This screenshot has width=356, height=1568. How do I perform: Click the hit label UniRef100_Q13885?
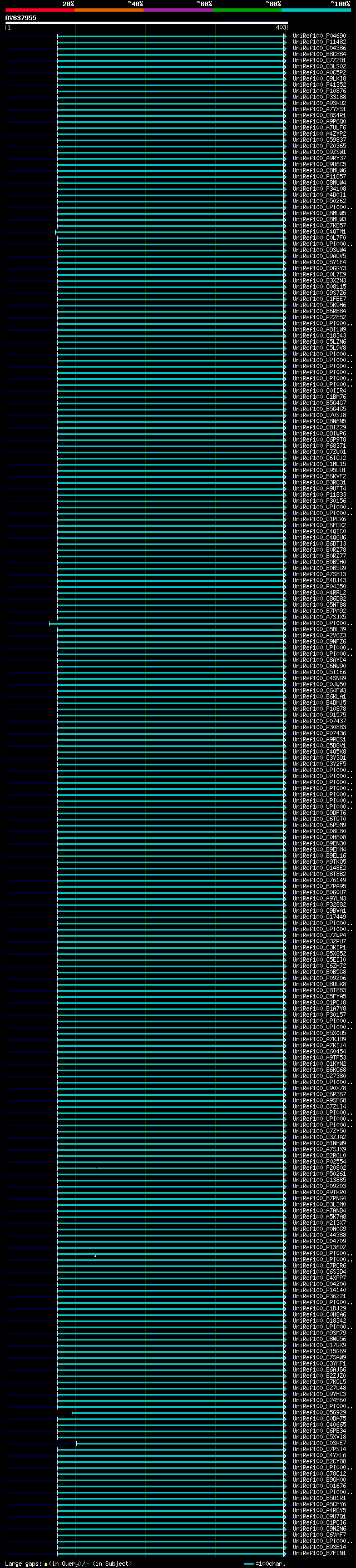319,1180
